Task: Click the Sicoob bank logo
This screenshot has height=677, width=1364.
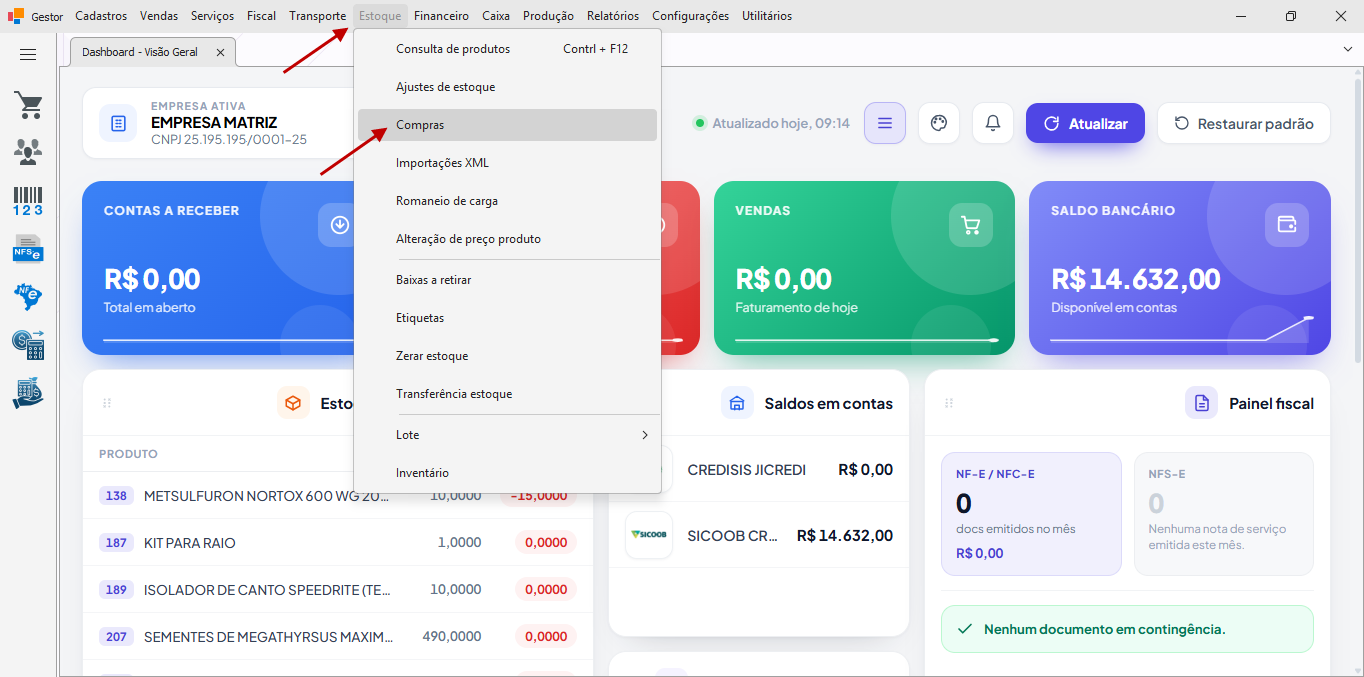Action: click(649, 535)
